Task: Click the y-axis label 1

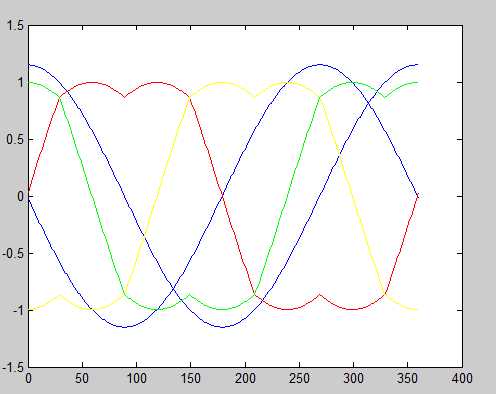Action: (21, 82)
